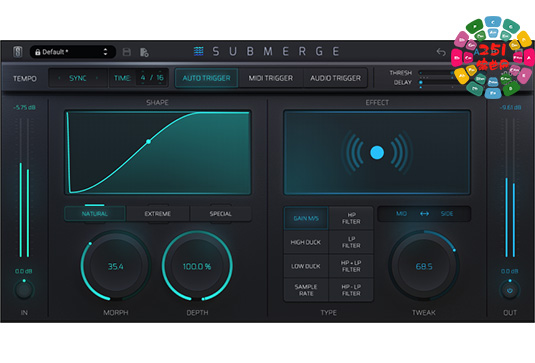Click the save preset as icon
This screenshot has height=363, width=535.
(144, 52)
